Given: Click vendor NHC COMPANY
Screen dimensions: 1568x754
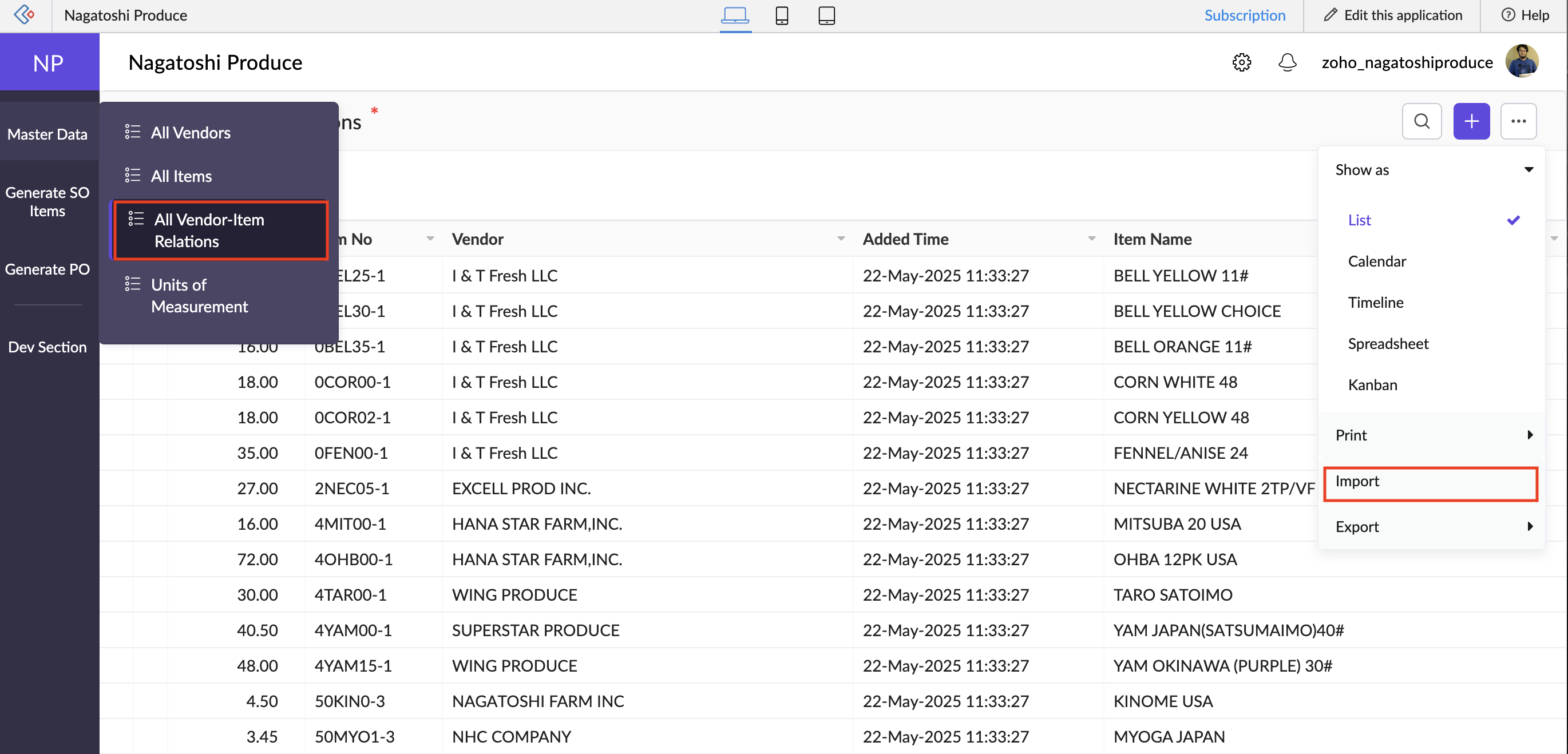Looking at the screenshot, I should point(511,736).
